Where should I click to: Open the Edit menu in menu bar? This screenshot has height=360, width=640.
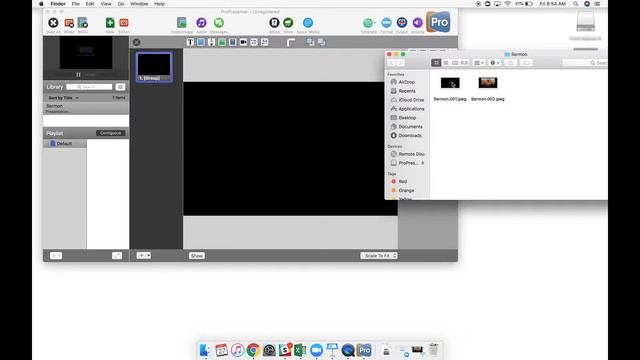[90, 4]
